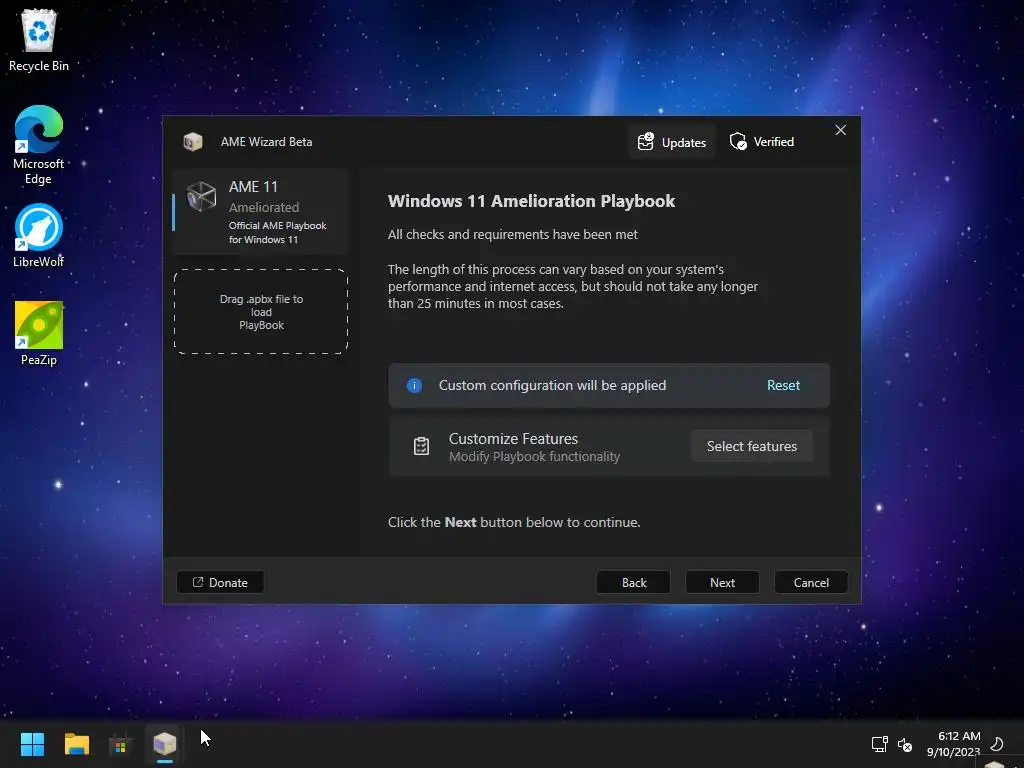Select Microsoft Edge desktop shortcut
This screenshot has width=1024, height=768.
(39, 145)
